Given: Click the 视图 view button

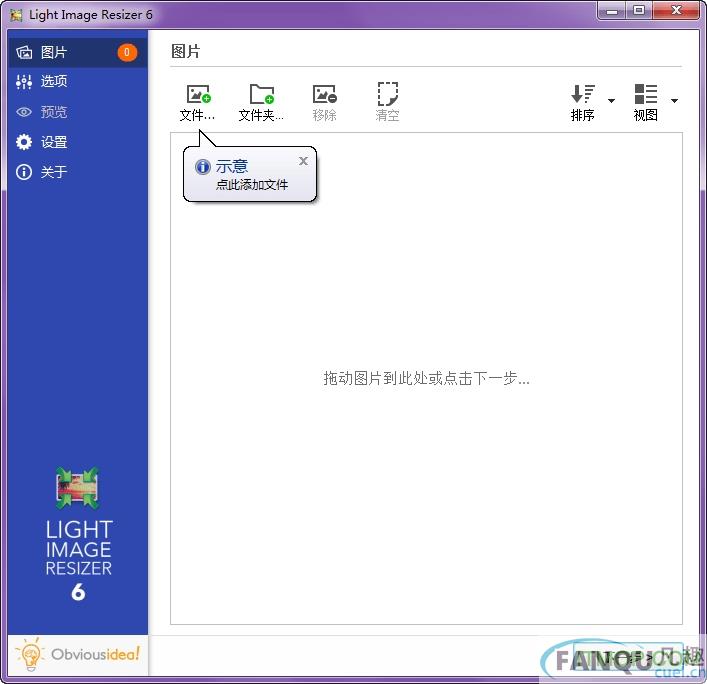Looking at the screenshot, I should (646, 102).
